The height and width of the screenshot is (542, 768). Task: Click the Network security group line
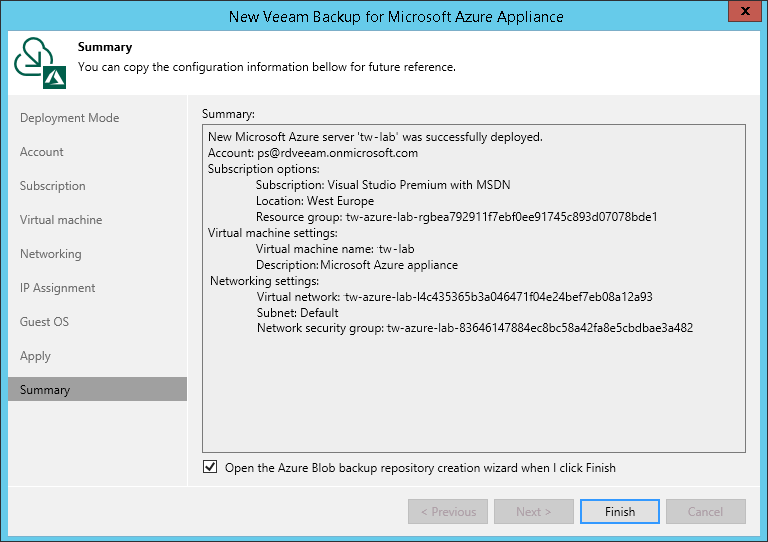tap(475, 328)
